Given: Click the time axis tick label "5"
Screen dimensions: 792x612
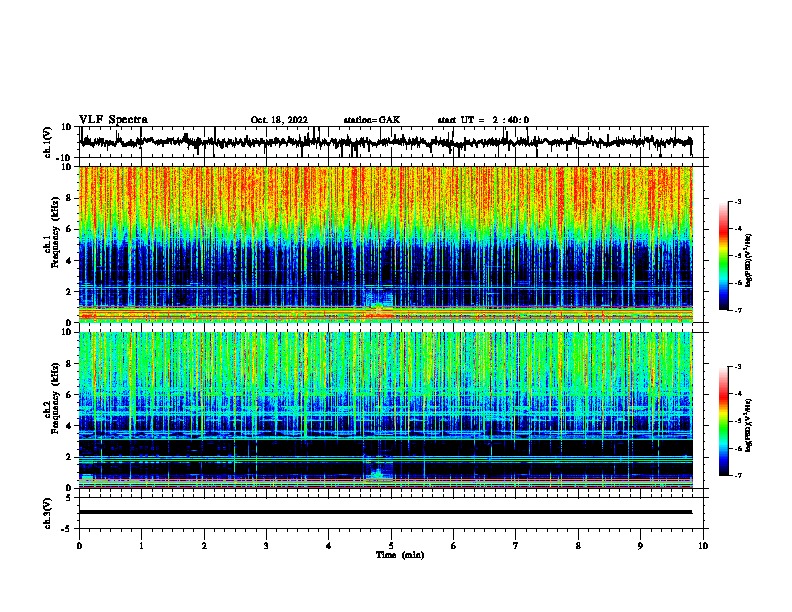Looking at the screenshot, I should coord(391,546).
